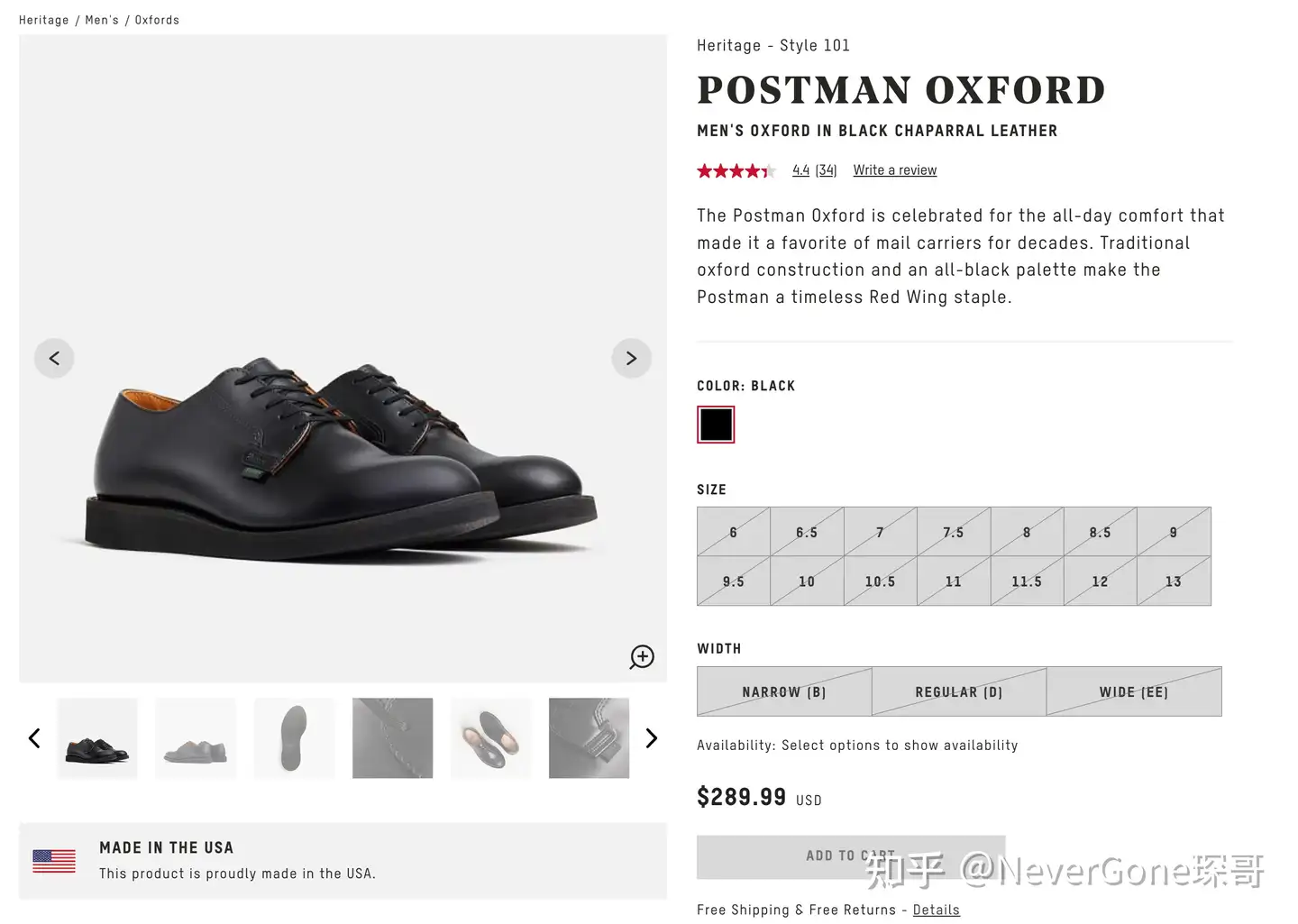
Task: Choose Wide (EE) width
Action: (1133, 691)
